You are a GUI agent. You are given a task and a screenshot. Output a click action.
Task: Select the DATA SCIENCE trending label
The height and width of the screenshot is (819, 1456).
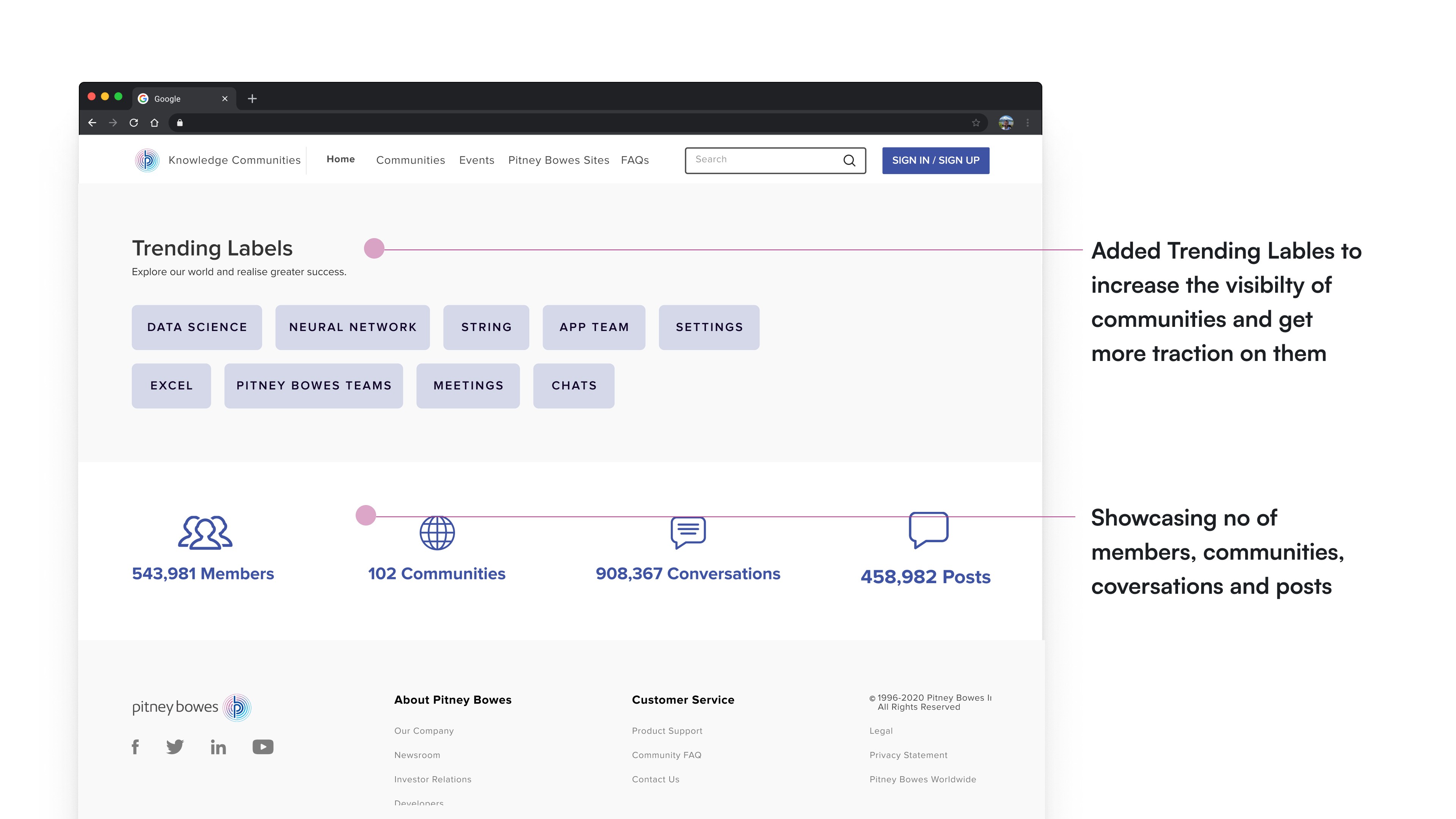coord(197,327)
